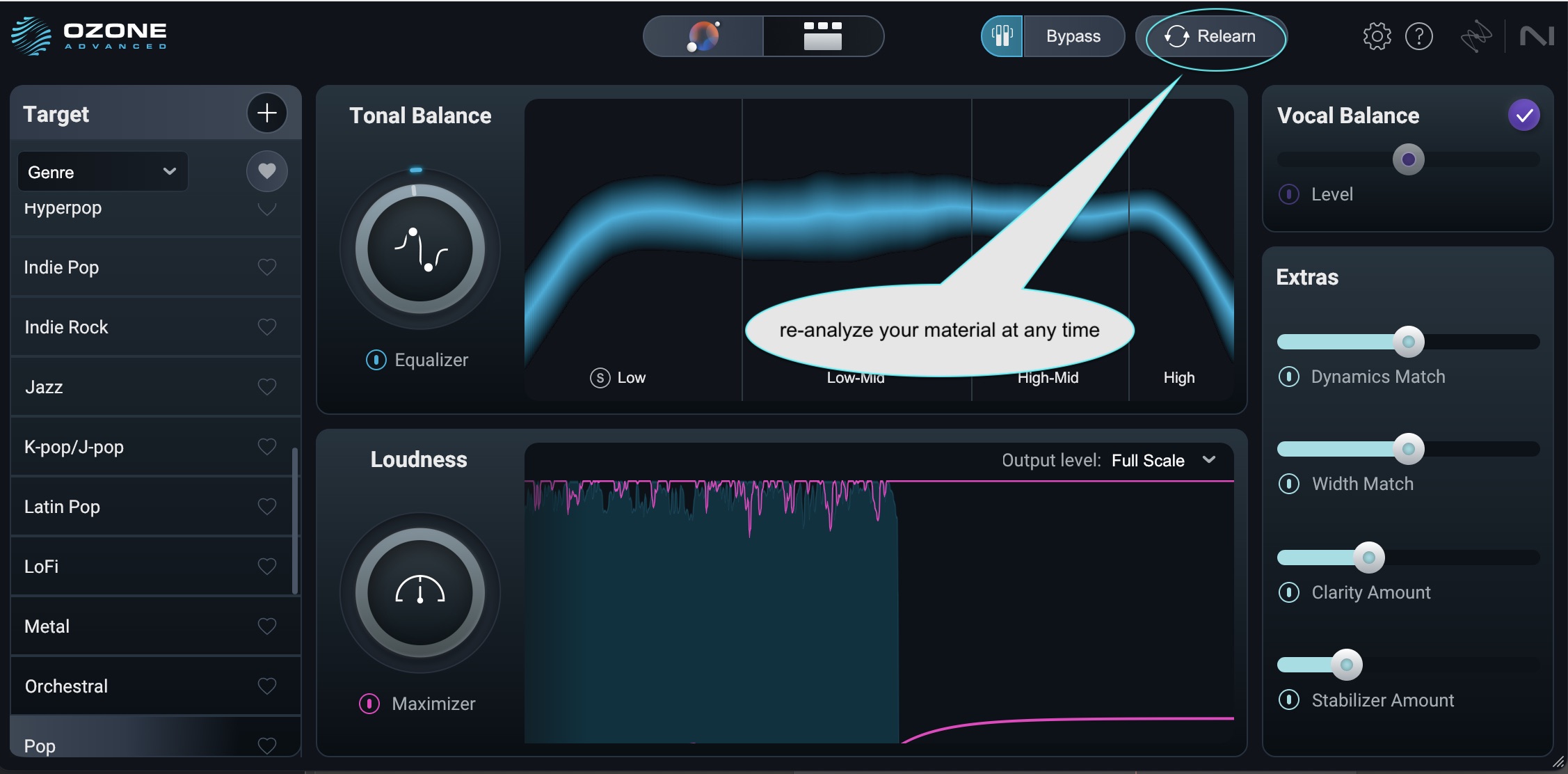This screenshot has height=774, width=1568.
Task: Switch to the detailed modules view
Action: [823, 36]
